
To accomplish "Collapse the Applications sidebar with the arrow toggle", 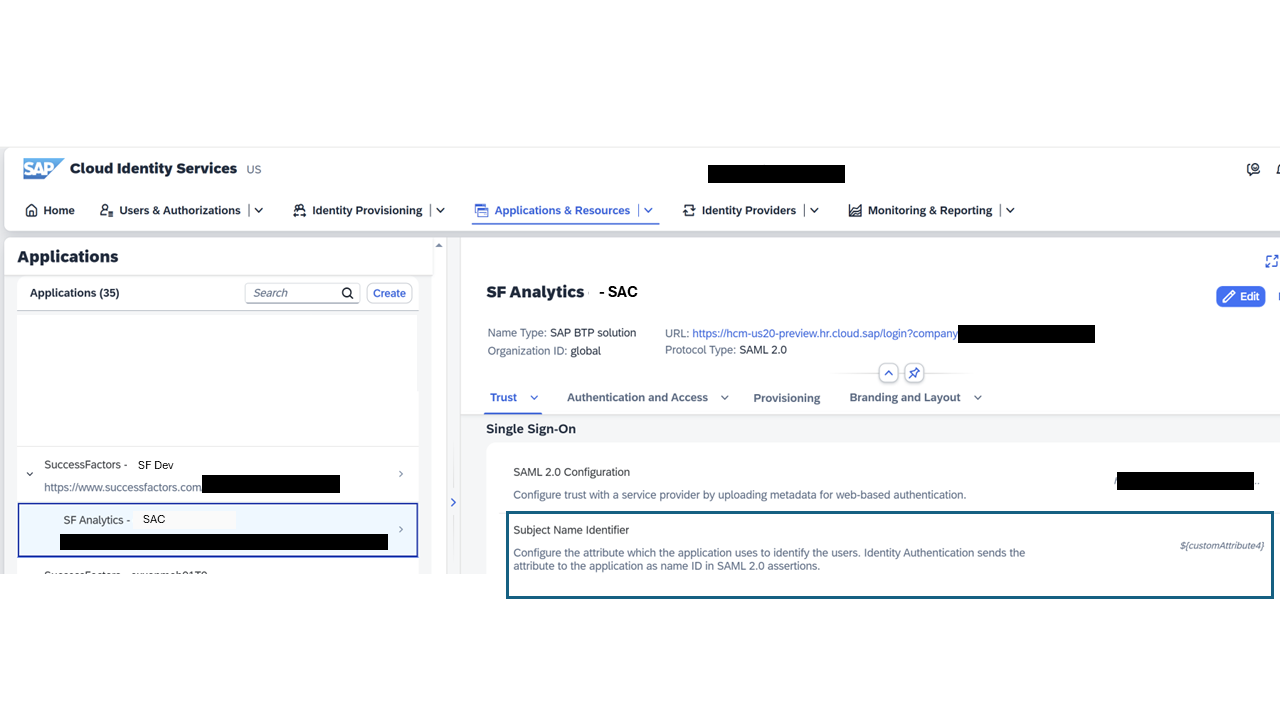I will (453, 502).
